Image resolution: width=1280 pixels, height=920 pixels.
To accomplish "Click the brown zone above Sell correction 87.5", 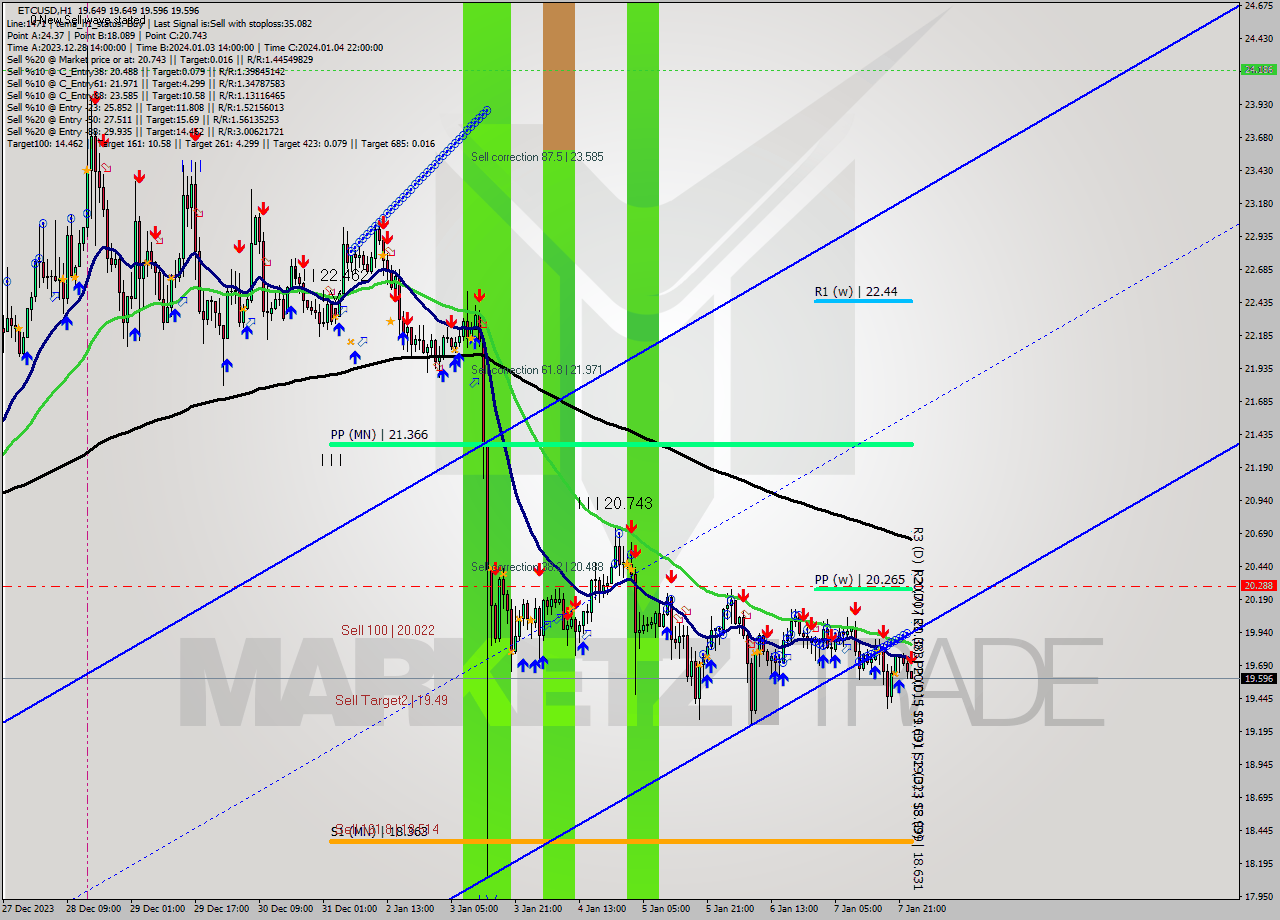I will pyautogui.click(x=559, y=76).
